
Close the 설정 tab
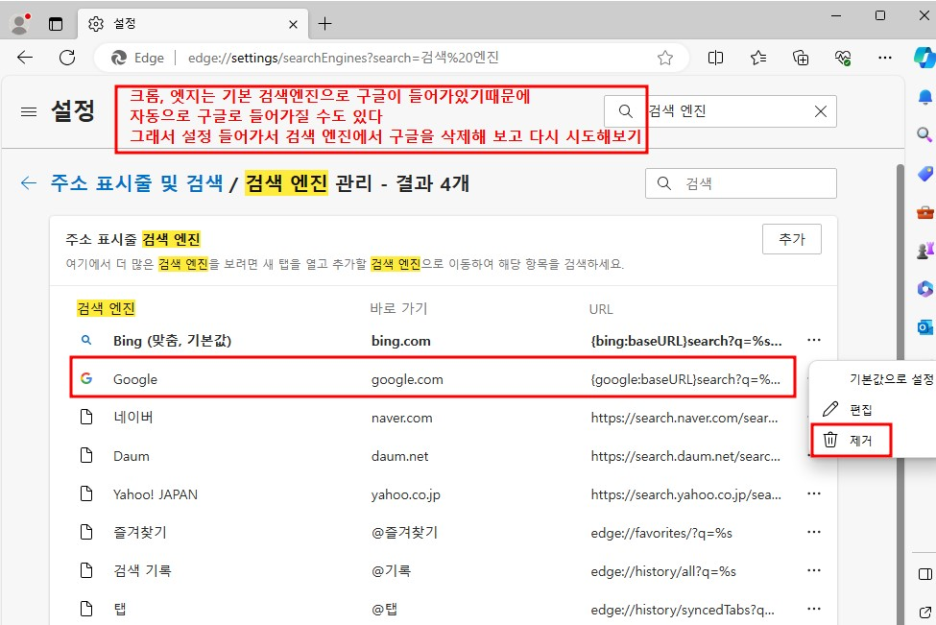pos(293,24)
